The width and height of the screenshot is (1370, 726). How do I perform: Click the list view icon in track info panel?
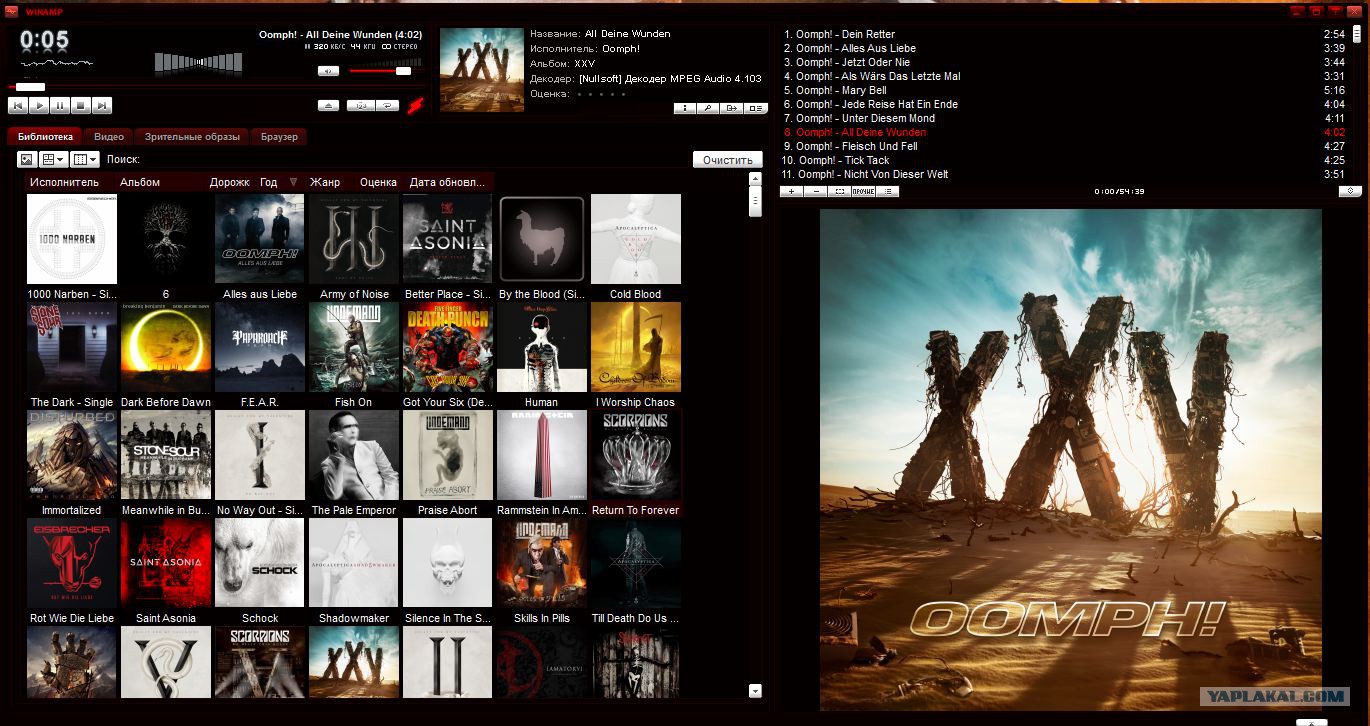click(x=756, y=108)
